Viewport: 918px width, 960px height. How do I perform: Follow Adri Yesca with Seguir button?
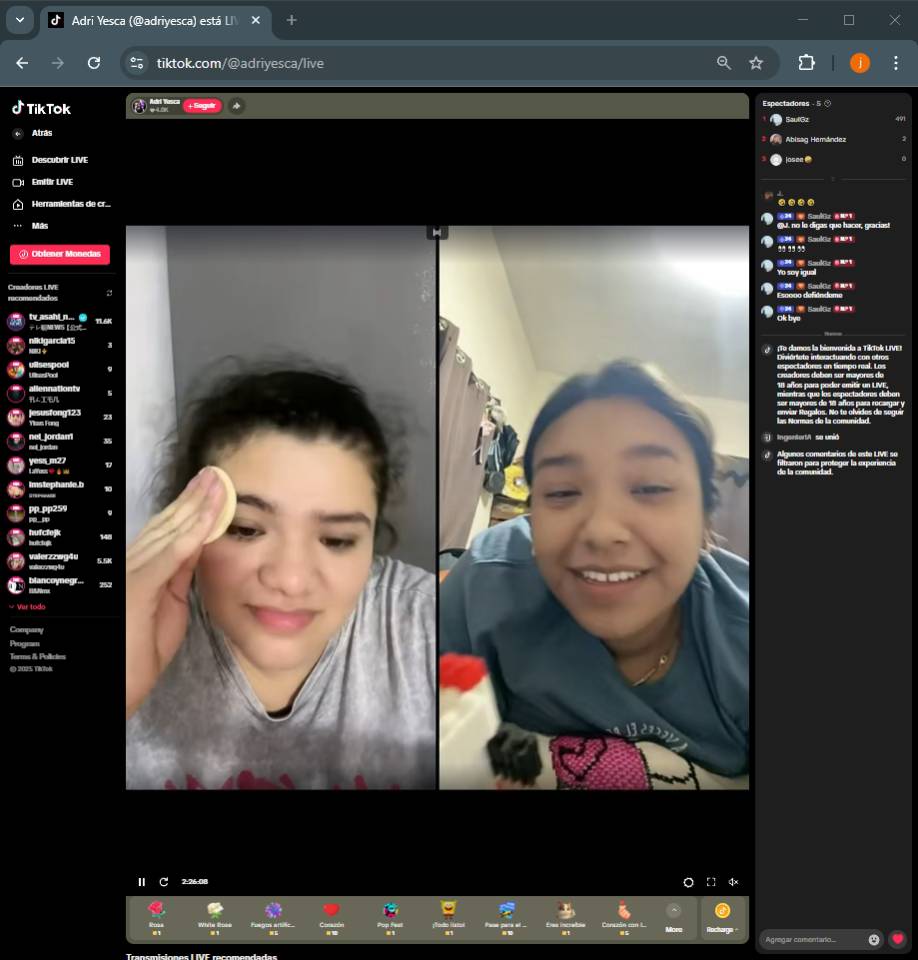[202, 106]
